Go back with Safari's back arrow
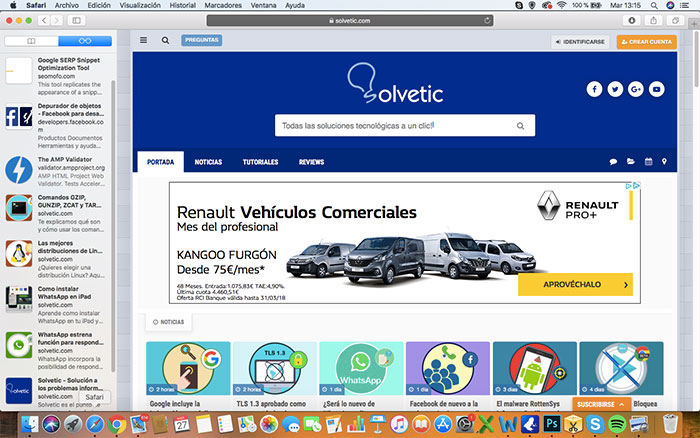 tap(44, 21)
